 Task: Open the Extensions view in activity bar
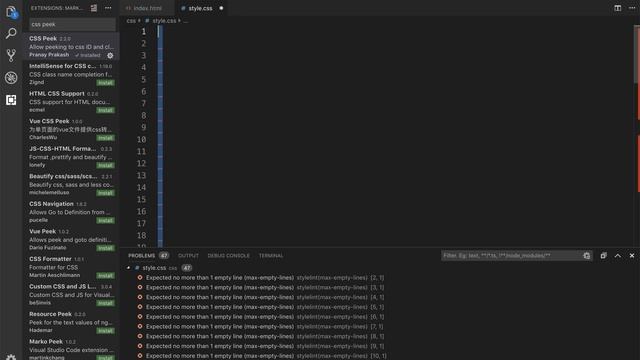(11, 100)
